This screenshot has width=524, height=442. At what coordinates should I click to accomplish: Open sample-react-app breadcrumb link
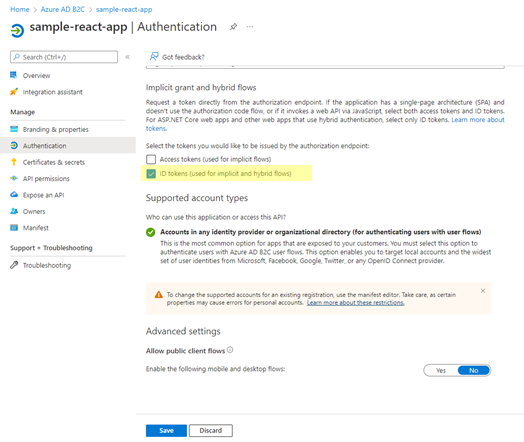click(124, 9)
